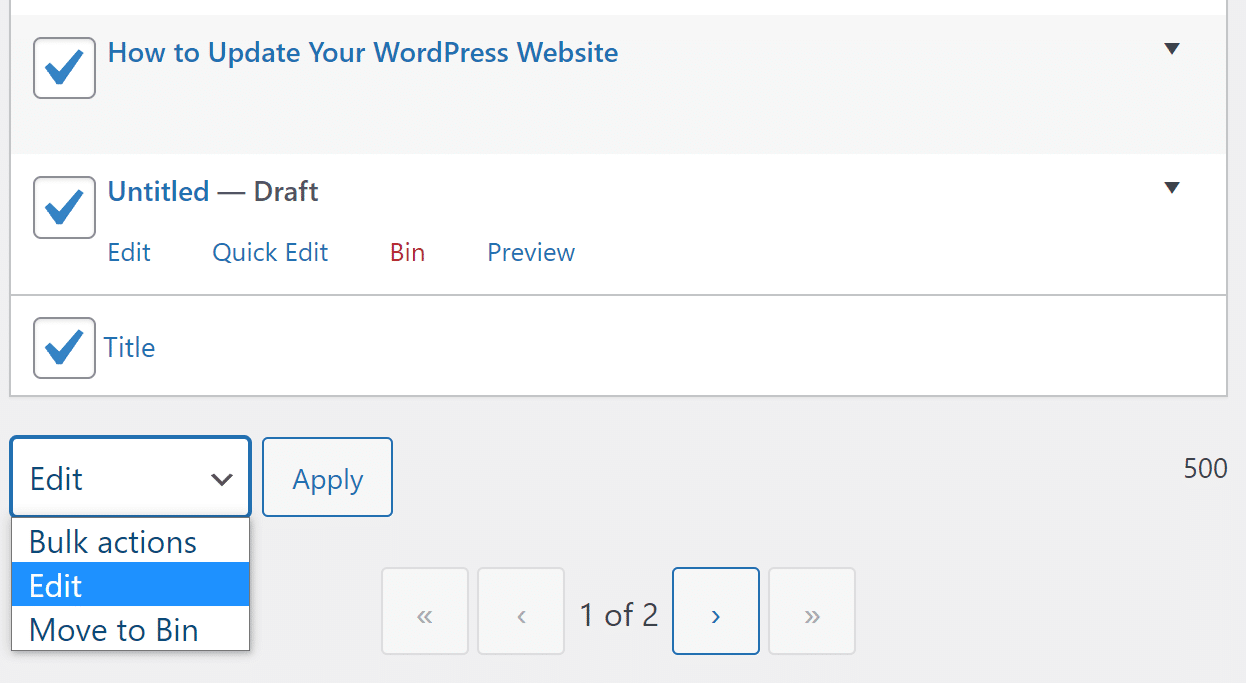Go to next page of posts
Image resolution: width=1246 pixels, height=683 pixels.
[x=715, y=611]
